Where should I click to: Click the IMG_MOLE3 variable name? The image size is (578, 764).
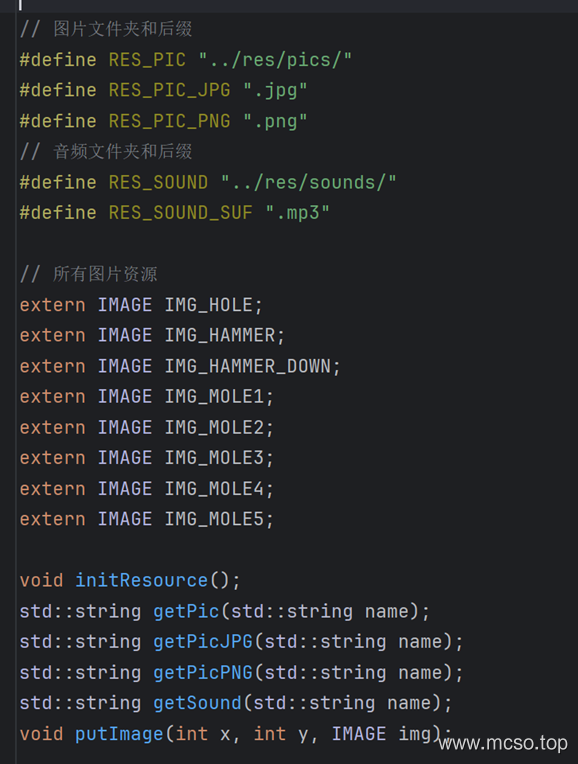pyautogui.click(x=214, y=458)
